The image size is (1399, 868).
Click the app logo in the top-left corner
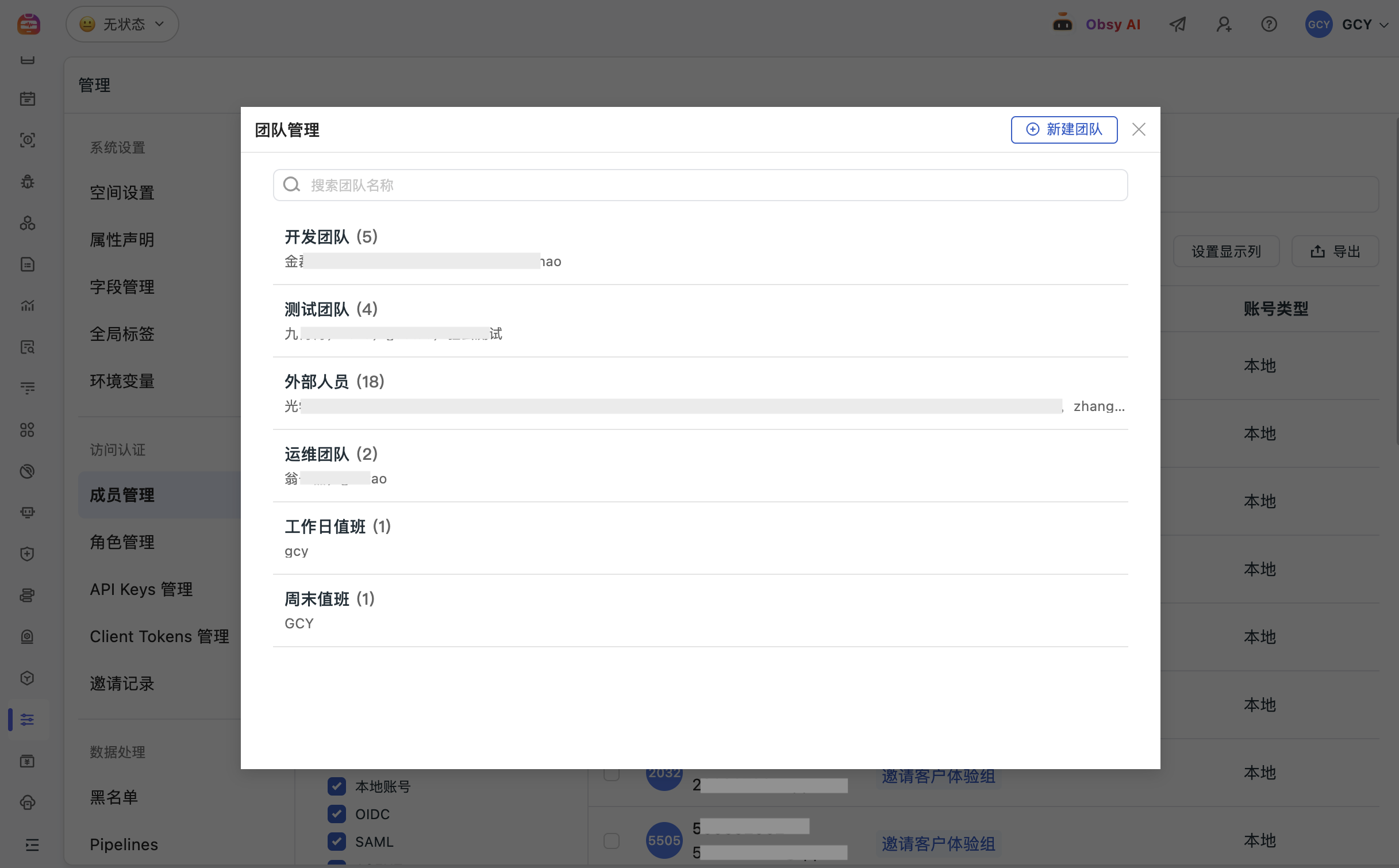28,24
